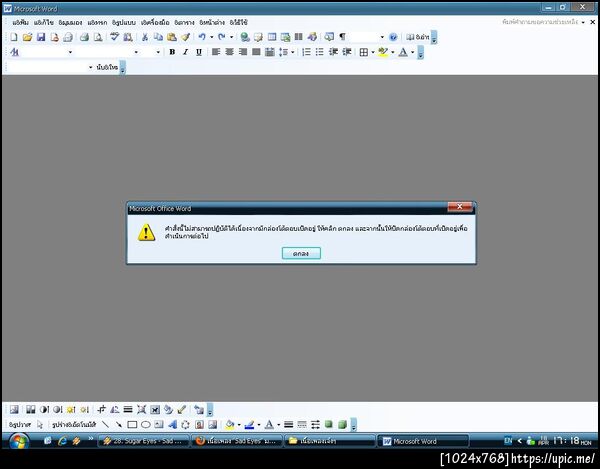Viewport: 600px width, 469px height.
Task: Open the แก้ไข (Edit) menu
Action: tap(43, 23)
